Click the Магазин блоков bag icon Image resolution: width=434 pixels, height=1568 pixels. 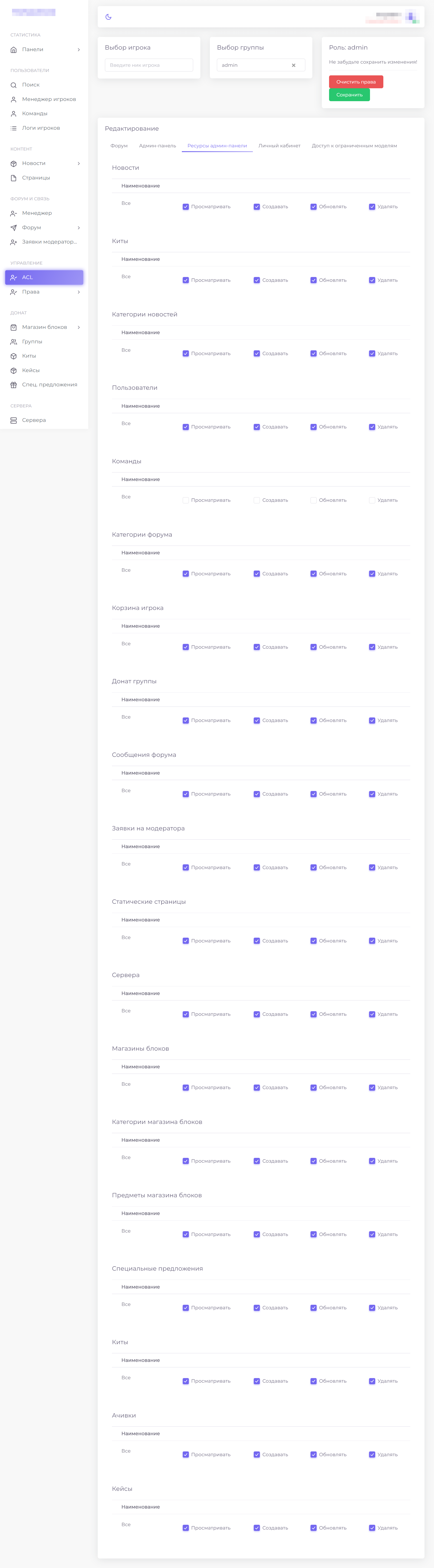[x=13, y=327]
